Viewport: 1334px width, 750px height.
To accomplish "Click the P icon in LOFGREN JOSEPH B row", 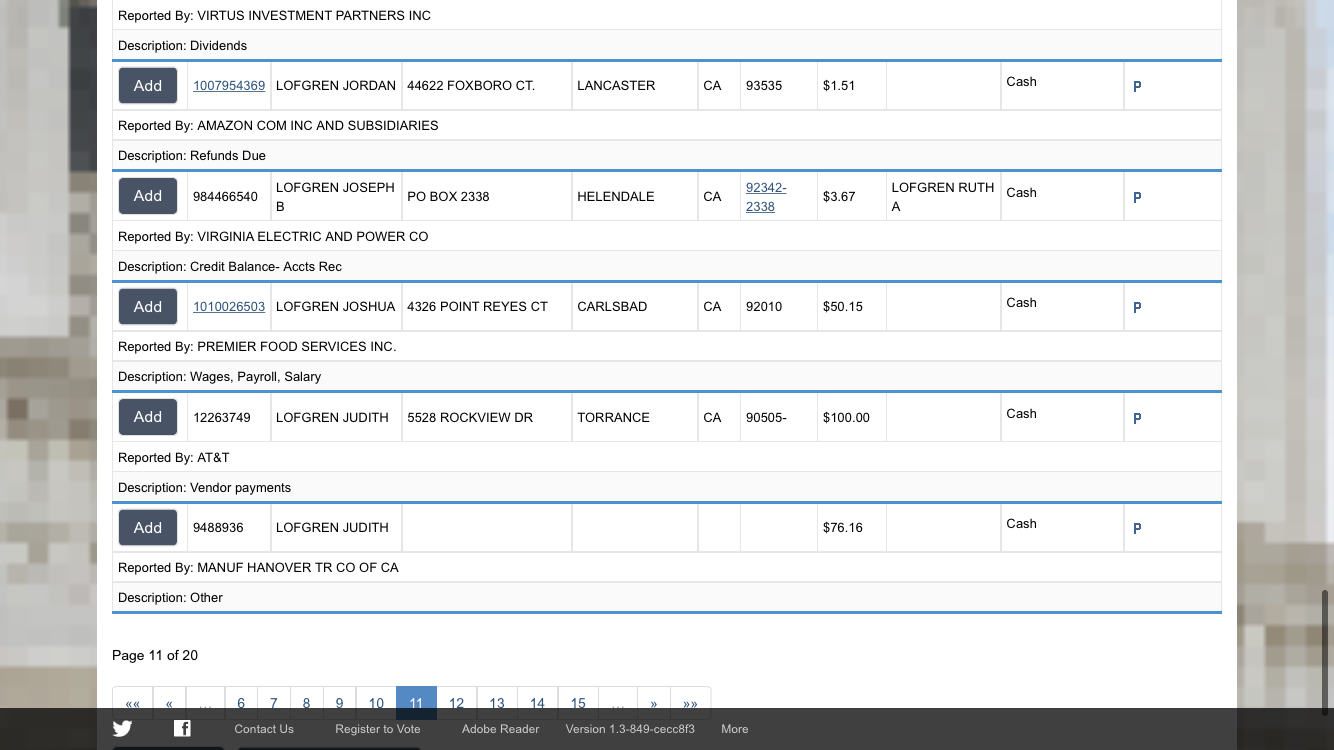I will [1137, 198].
